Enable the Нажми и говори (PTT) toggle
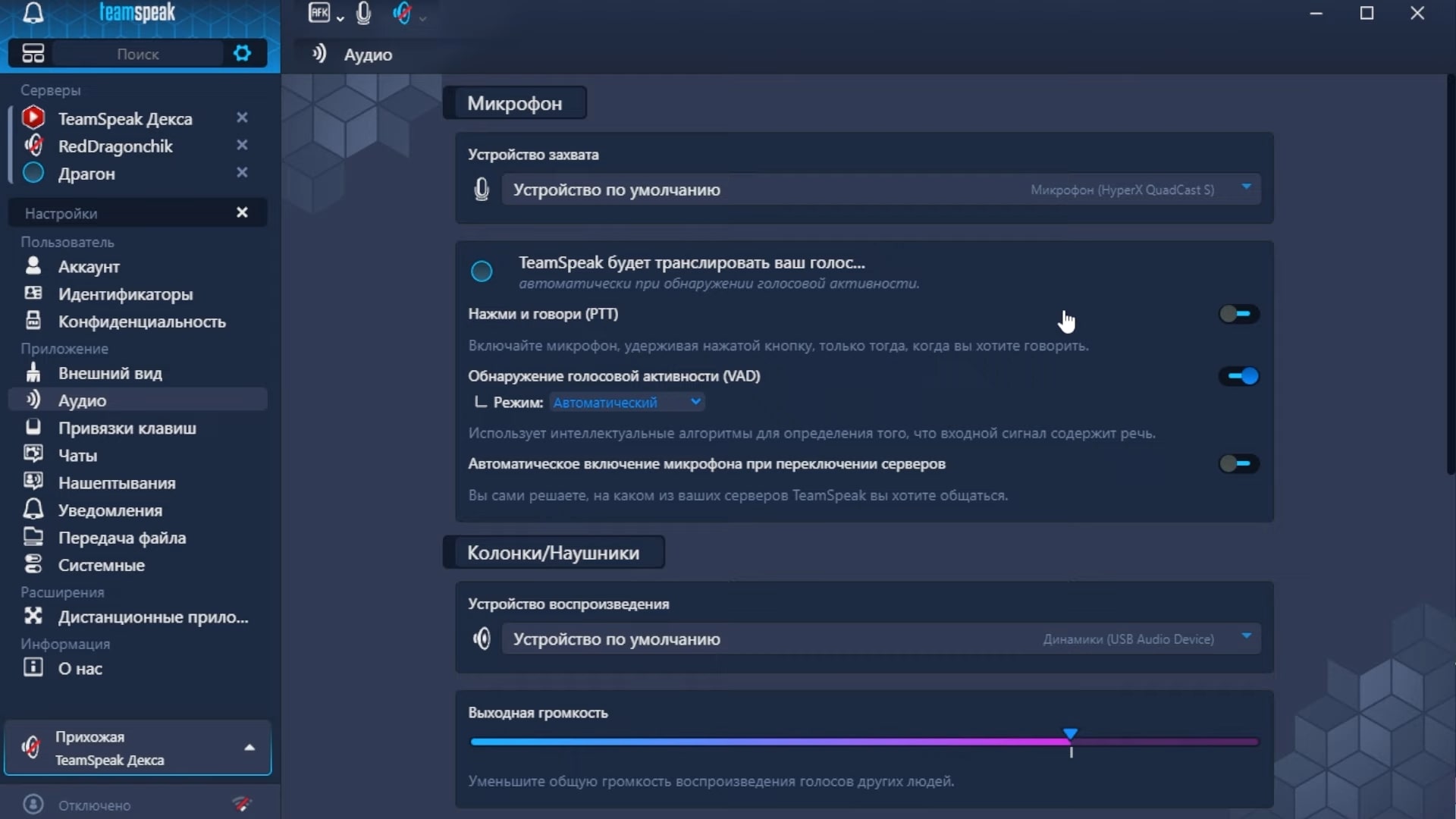 1239,314
